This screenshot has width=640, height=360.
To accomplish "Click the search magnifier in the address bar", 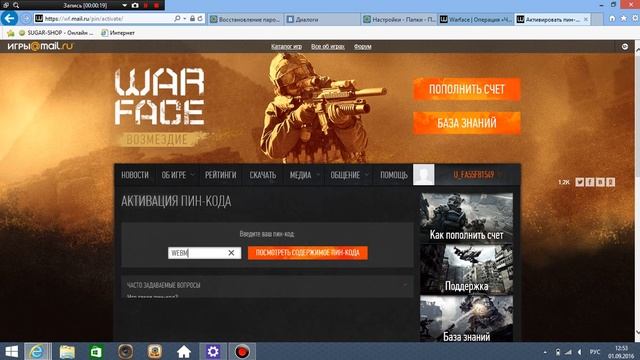I will [177, 19].
